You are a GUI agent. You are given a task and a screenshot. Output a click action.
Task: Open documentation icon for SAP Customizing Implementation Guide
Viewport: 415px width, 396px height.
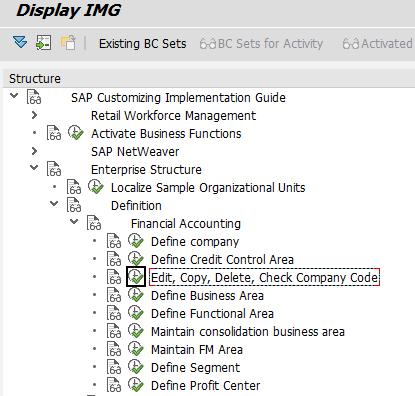pos(34,97)
